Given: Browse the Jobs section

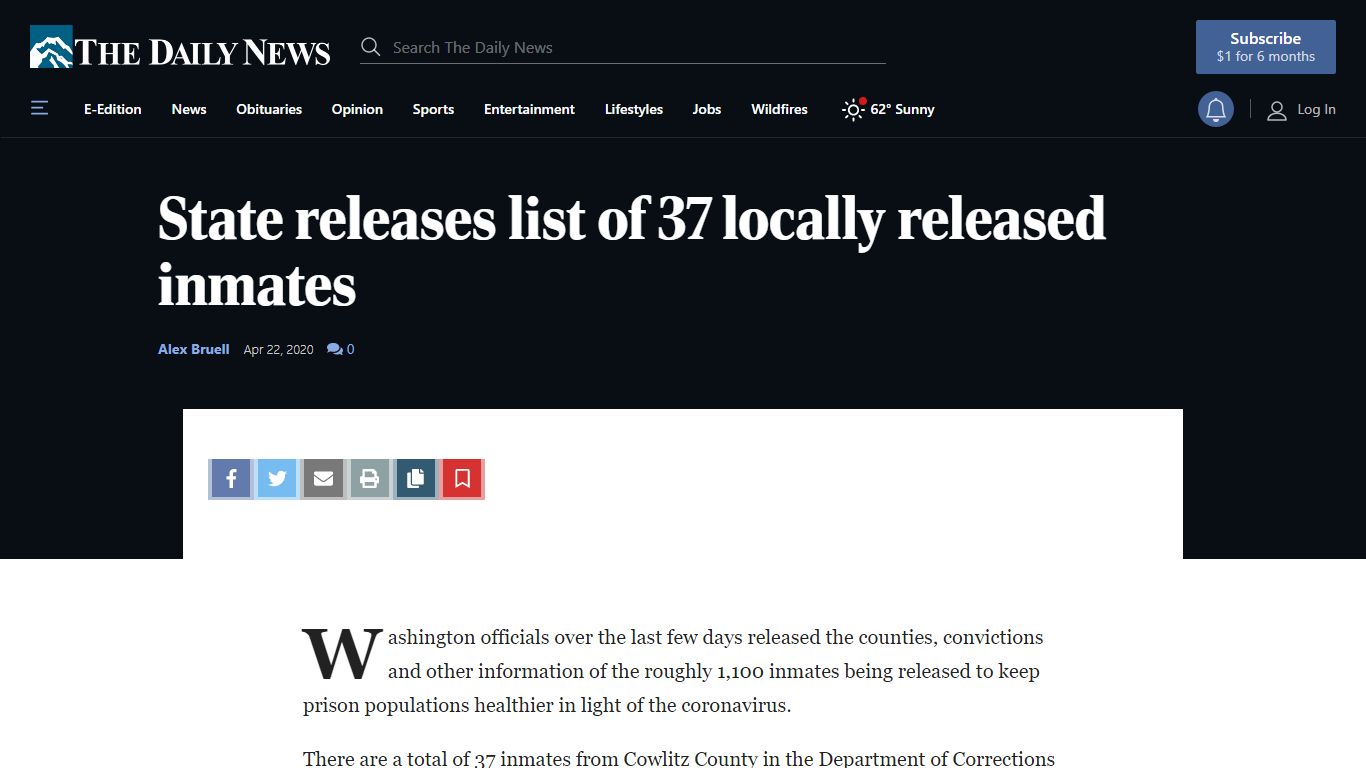Looking at the screenshot, I should (x=707, y=109).
